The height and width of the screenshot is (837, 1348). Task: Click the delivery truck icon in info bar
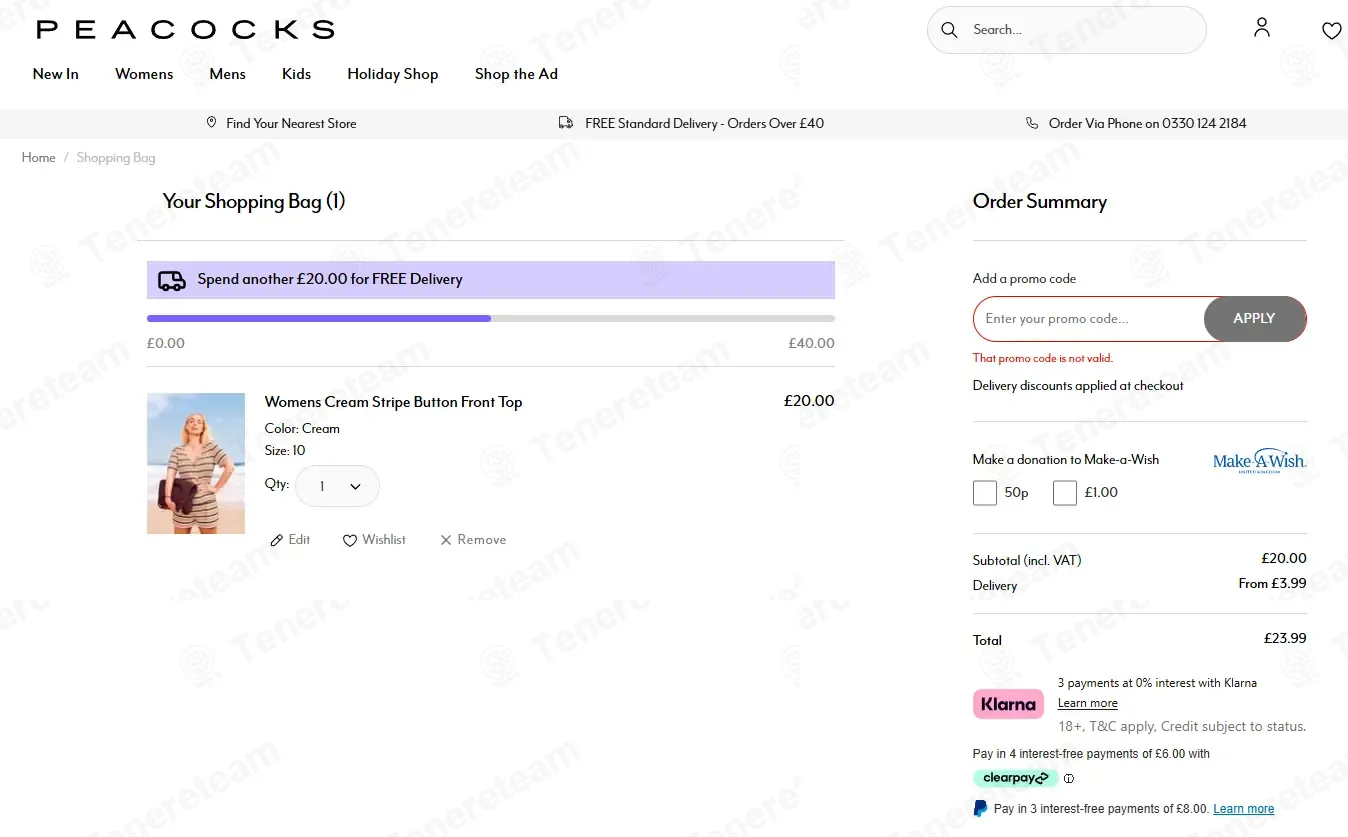pyautogui.click(x=566, y=123)
